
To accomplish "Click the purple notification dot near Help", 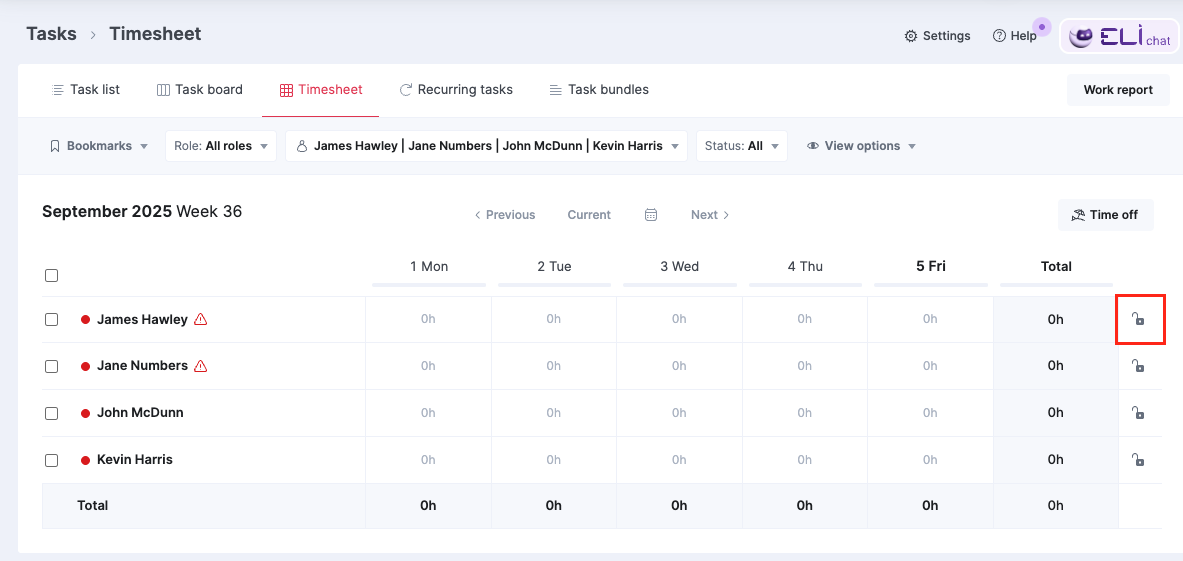I will click(1042, 27).
